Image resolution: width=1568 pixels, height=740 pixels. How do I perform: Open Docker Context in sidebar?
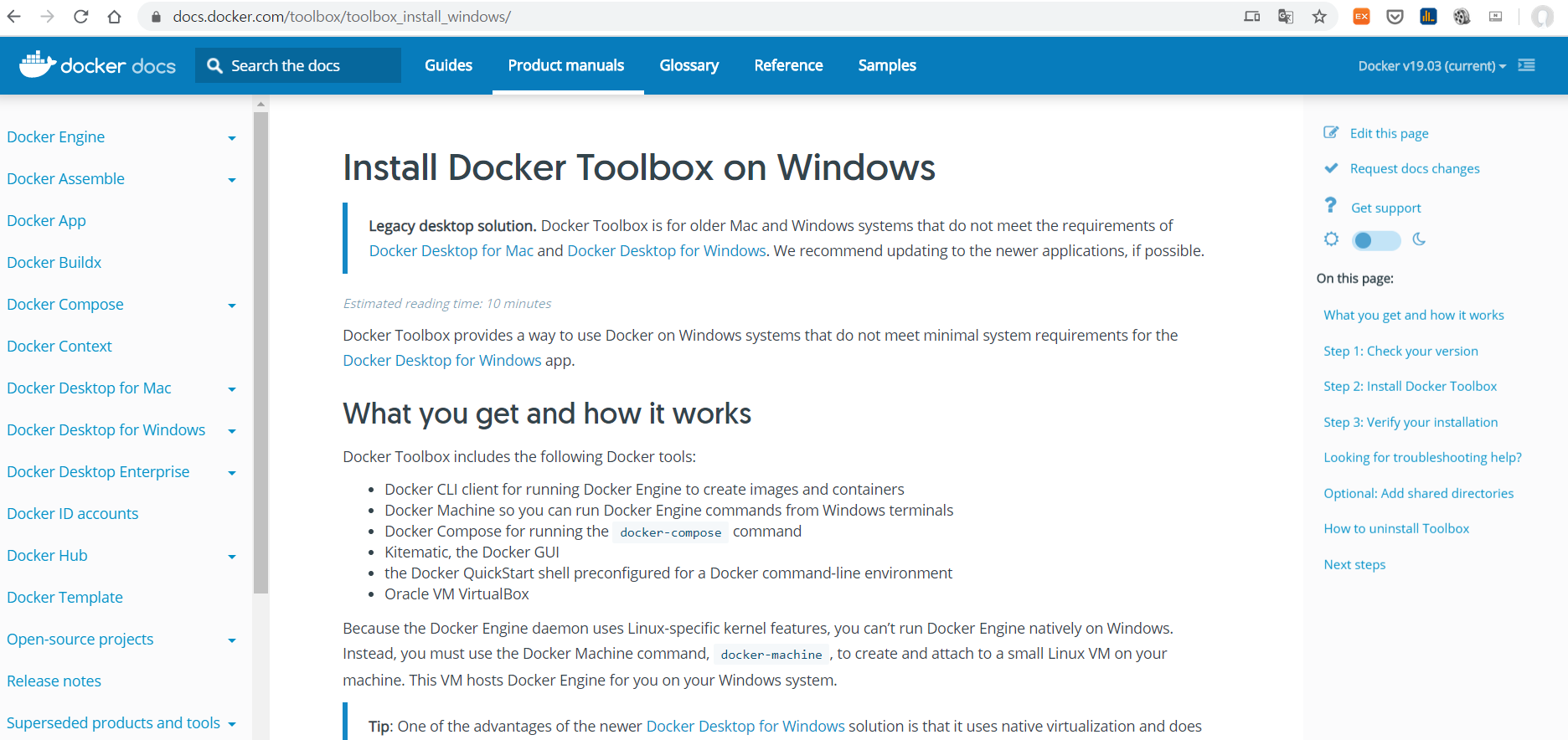(59, 346)
